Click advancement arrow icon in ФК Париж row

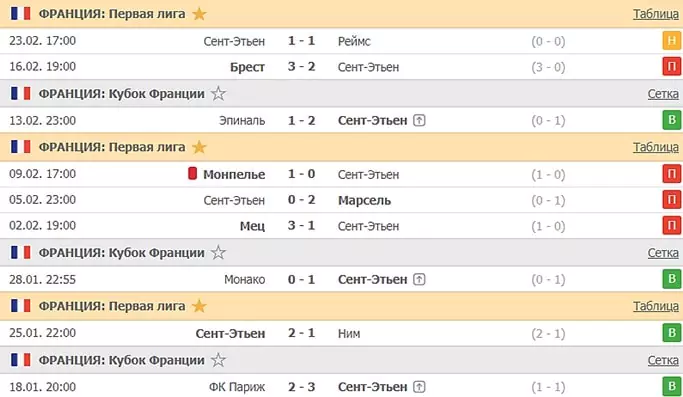coord(419,387)
